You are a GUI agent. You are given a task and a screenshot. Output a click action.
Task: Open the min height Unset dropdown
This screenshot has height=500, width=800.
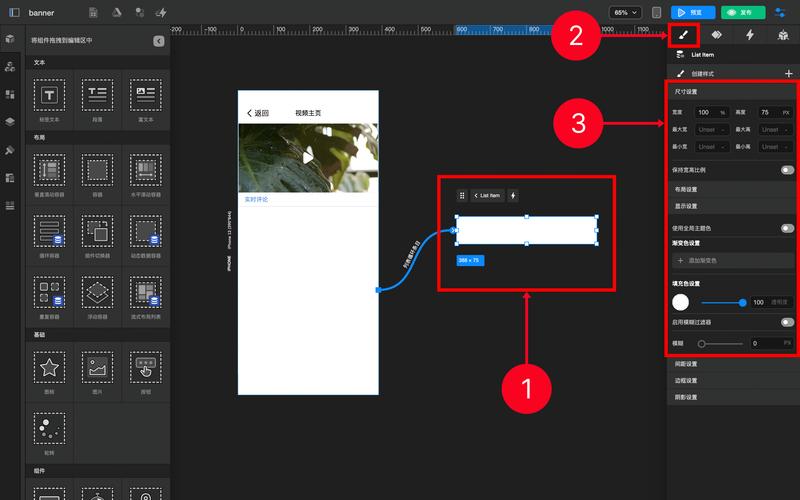[775, 147]
